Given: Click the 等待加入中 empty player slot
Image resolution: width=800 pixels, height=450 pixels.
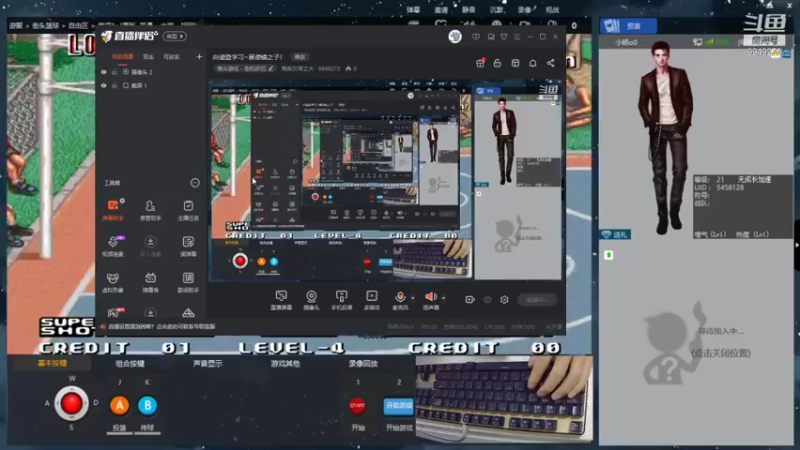Looking at the screenshot, I should click(697, 342).
